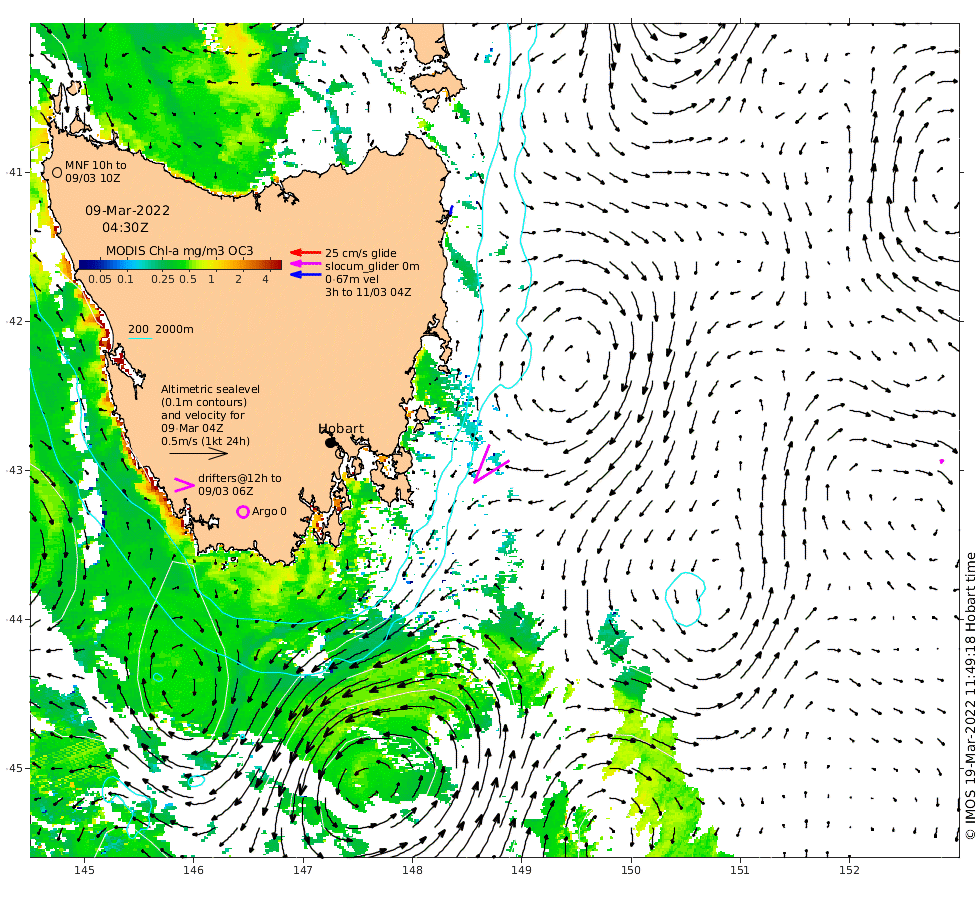The image size is (980, 900).
Task: Click the cyan 200m contour legend line
Action: [x=141, y=339]
